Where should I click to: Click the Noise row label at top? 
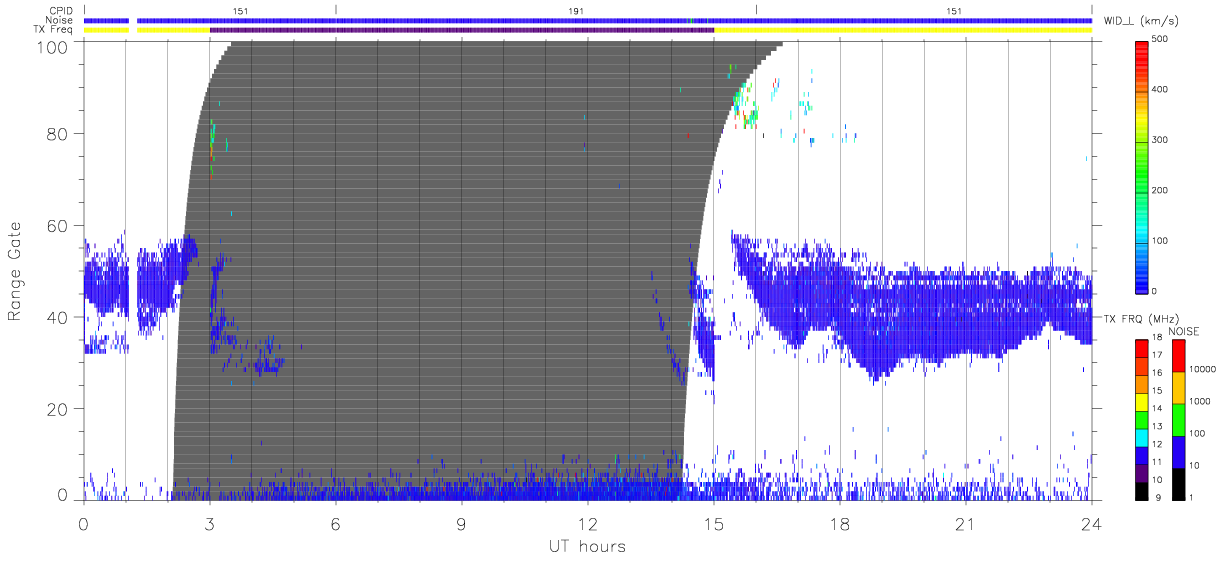point(61,20)
